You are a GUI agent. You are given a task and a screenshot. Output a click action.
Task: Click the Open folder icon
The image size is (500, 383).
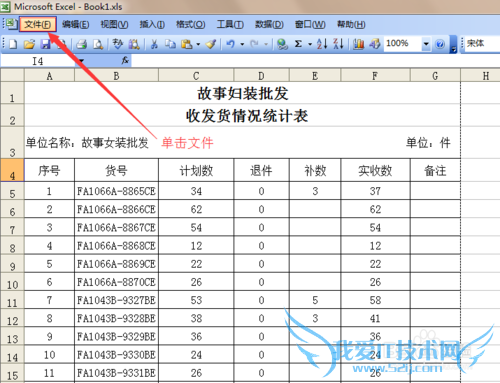click(x=29, y=44)
